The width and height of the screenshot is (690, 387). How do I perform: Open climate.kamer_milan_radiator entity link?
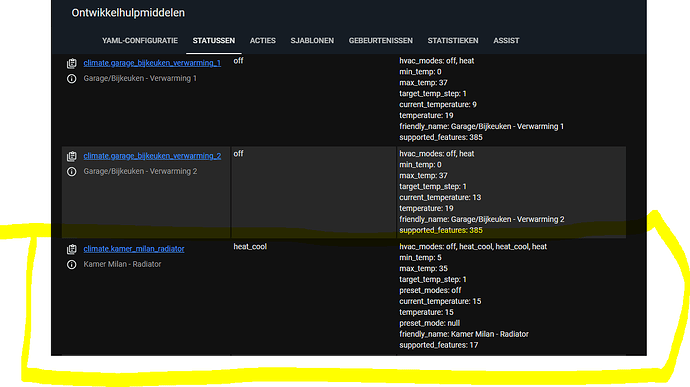[x=134, y=249]
